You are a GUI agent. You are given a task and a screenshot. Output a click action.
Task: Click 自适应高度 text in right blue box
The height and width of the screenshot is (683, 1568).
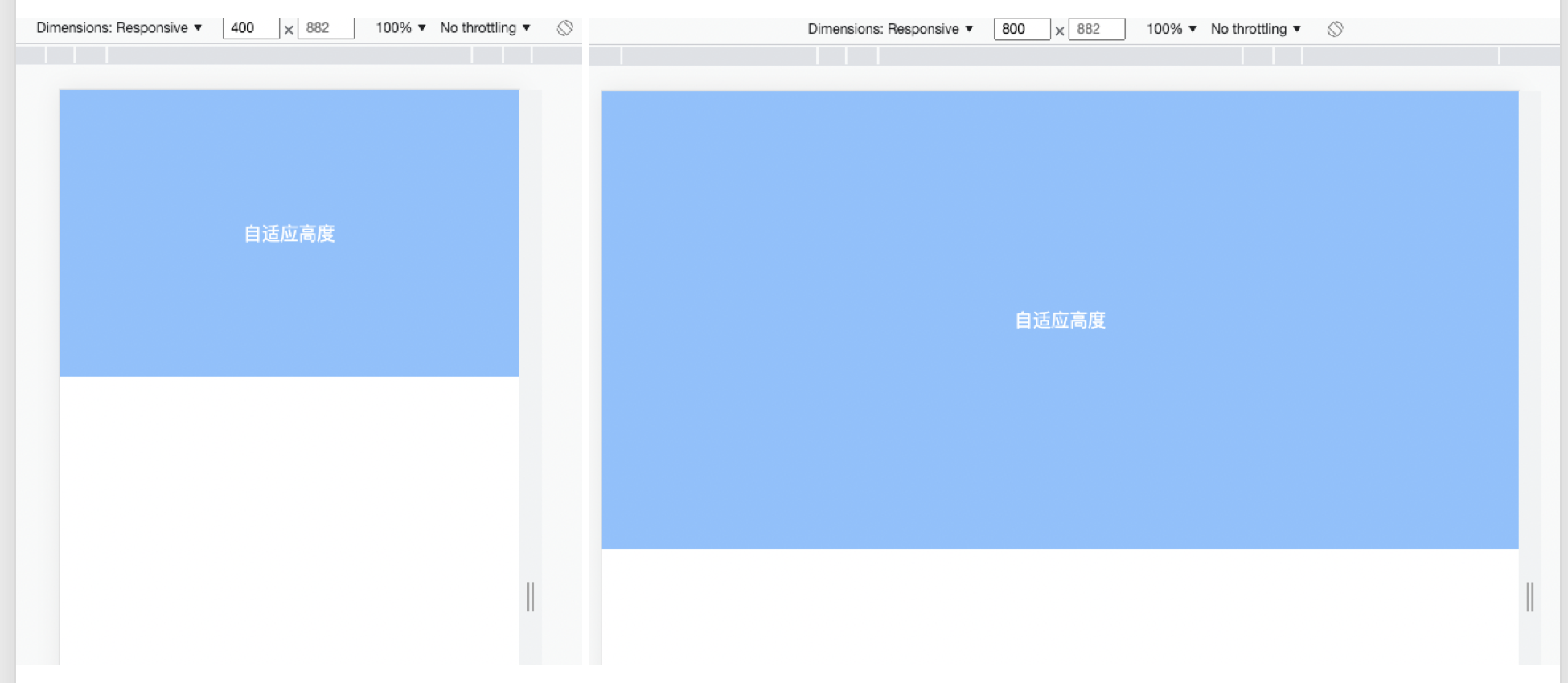[1061, 321]
